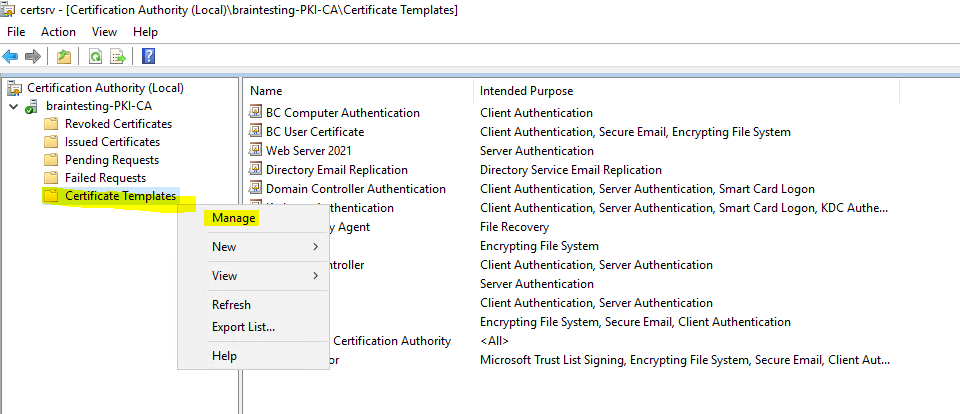Click the <All> intended purpose cell
Image resolution: width=960 pixels, height=414 pixels.
494,341
